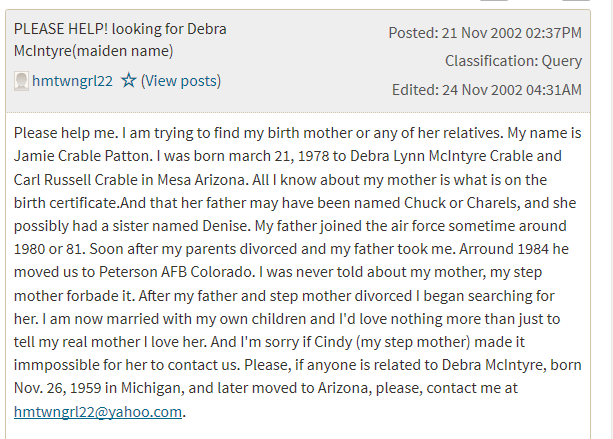
Task: Click the user avatar icon beside hmtwngrl22
Action: coord(21,81)
